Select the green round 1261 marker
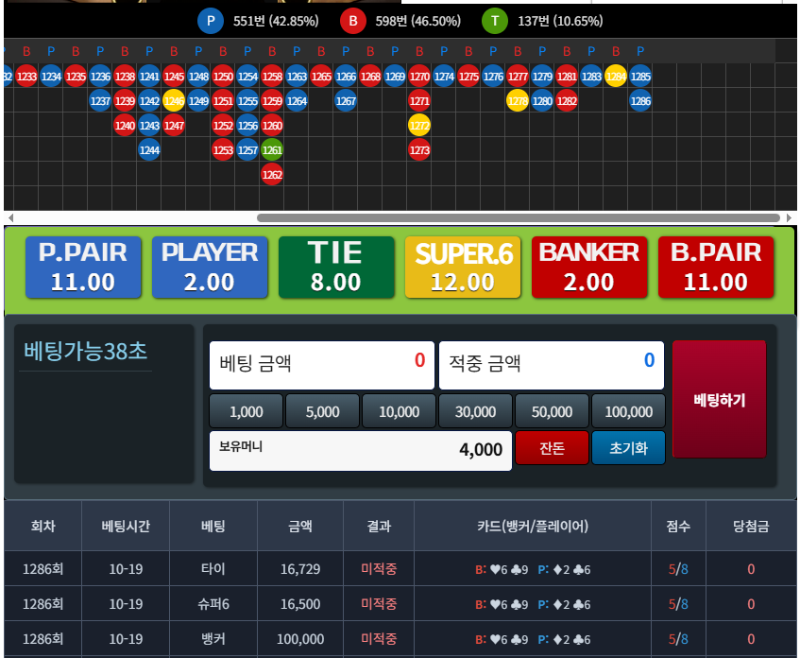800x658 pixels. tap(272, 150)
